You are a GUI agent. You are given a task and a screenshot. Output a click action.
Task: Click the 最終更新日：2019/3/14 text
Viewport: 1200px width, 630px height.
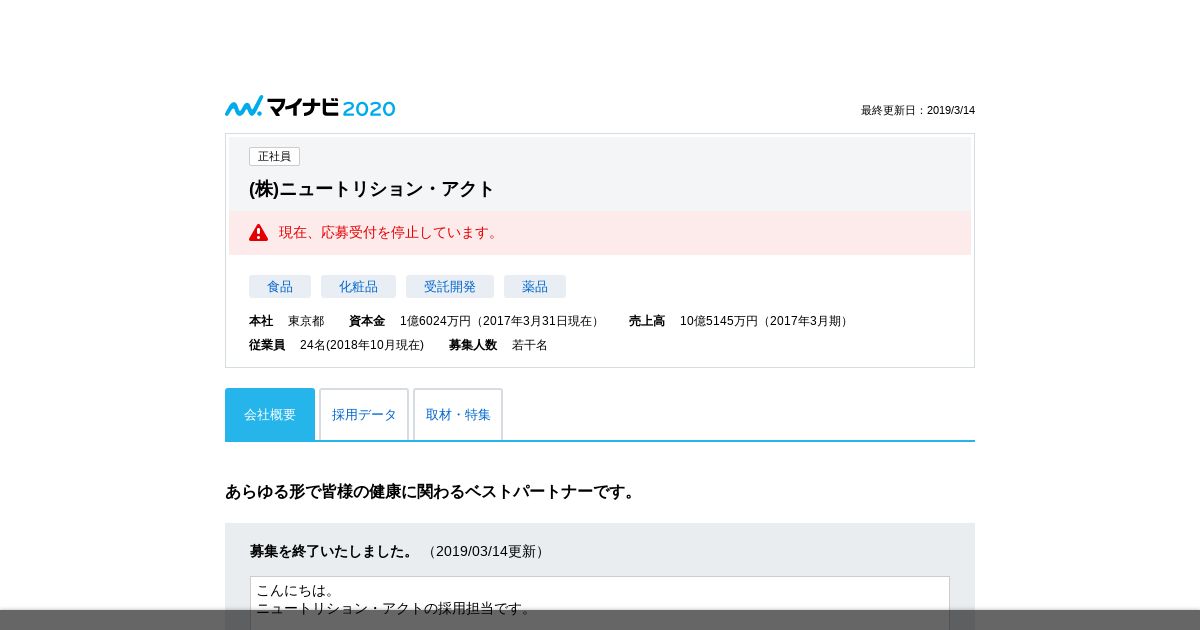[x=918, y=111]
